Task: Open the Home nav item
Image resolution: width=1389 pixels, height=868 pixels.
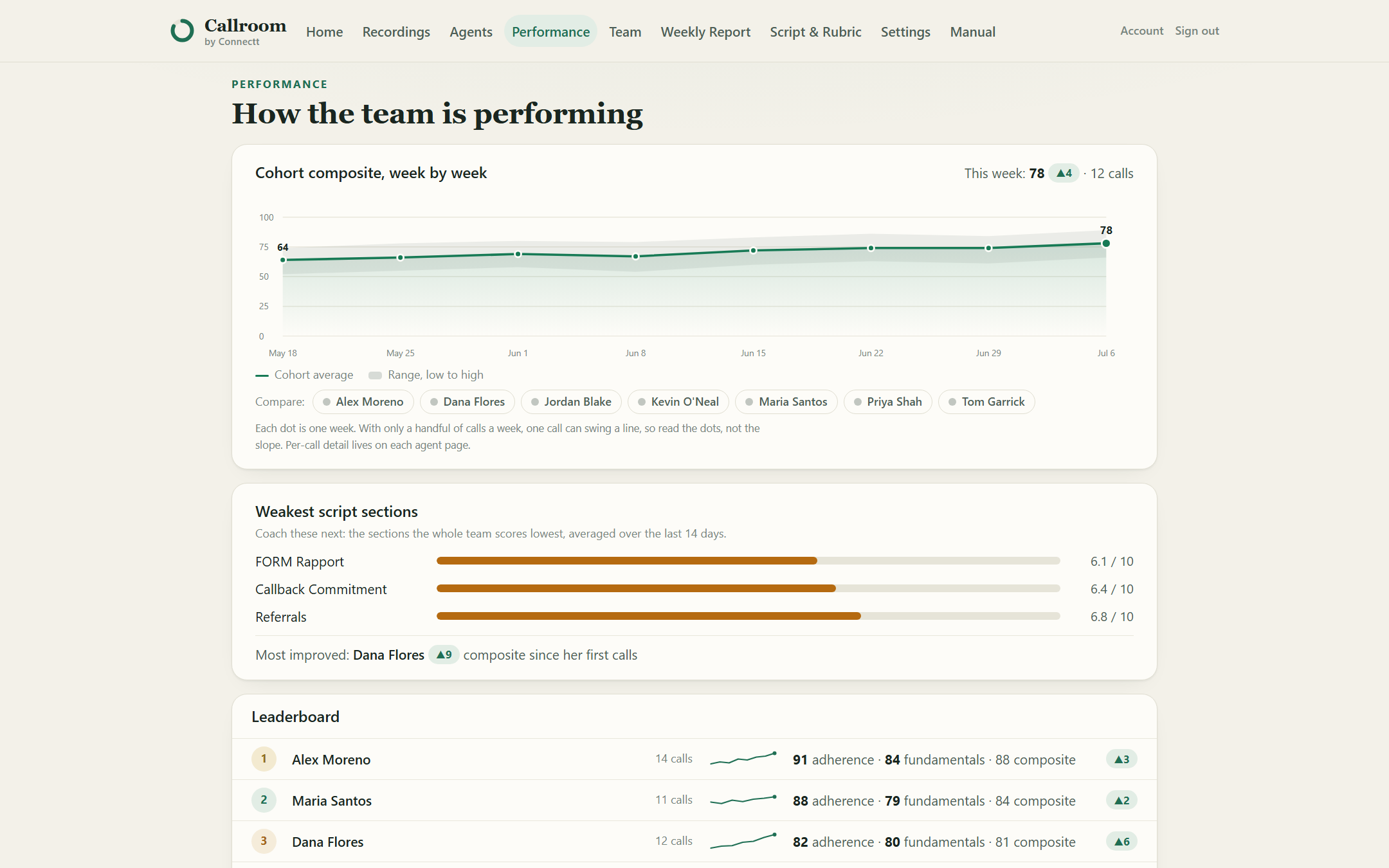Action: (x=324, y=32)
